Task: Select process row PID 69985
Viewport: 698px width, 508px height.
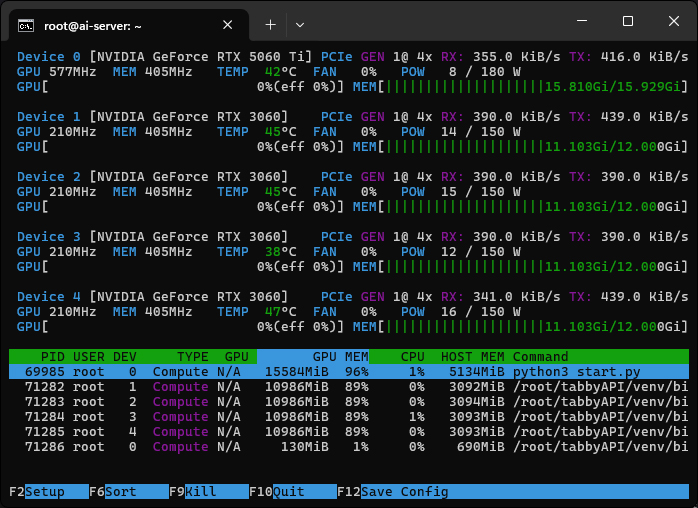Action: point(349,372)
